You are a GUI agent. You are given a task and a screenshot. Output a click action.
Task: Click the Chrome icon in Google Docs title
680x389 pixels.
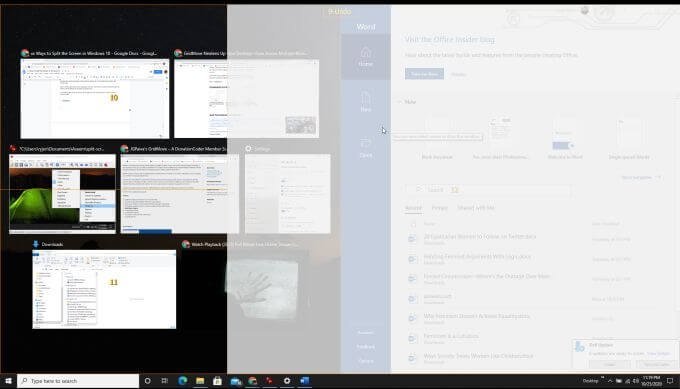click(25, 53)
